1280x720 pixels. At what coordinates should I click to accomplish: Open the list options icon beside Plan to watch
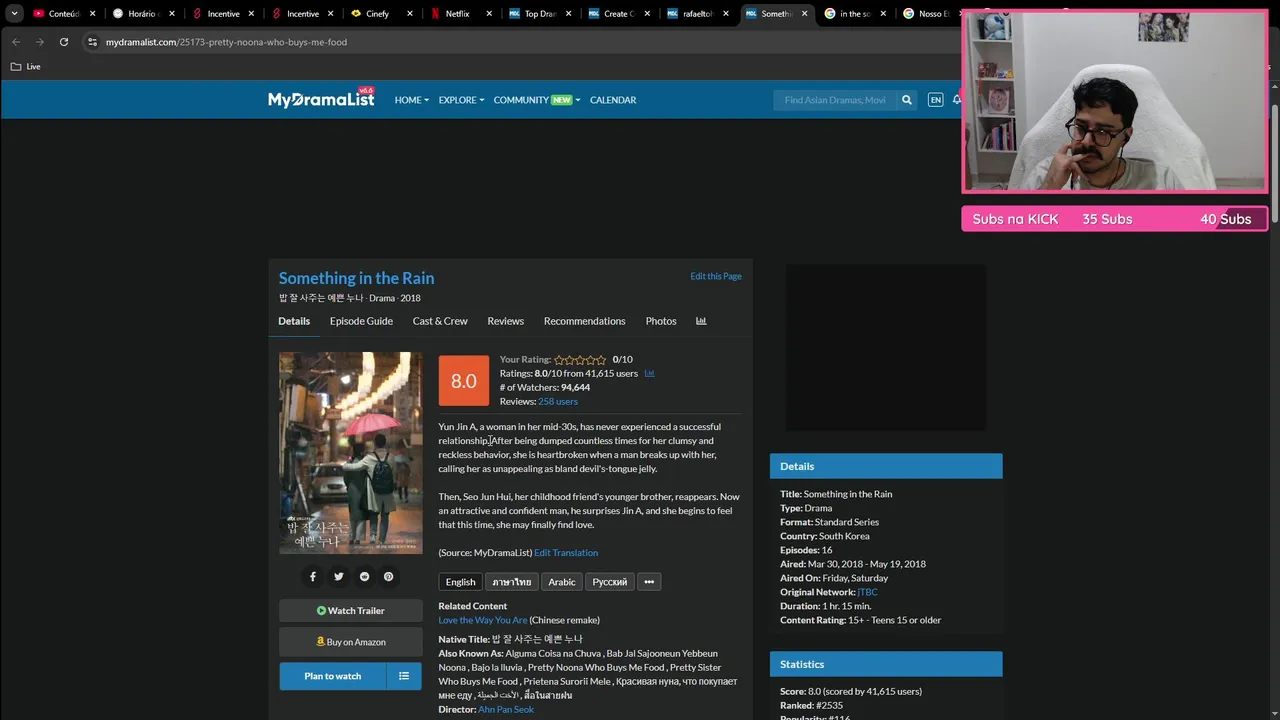click(404, 676)
